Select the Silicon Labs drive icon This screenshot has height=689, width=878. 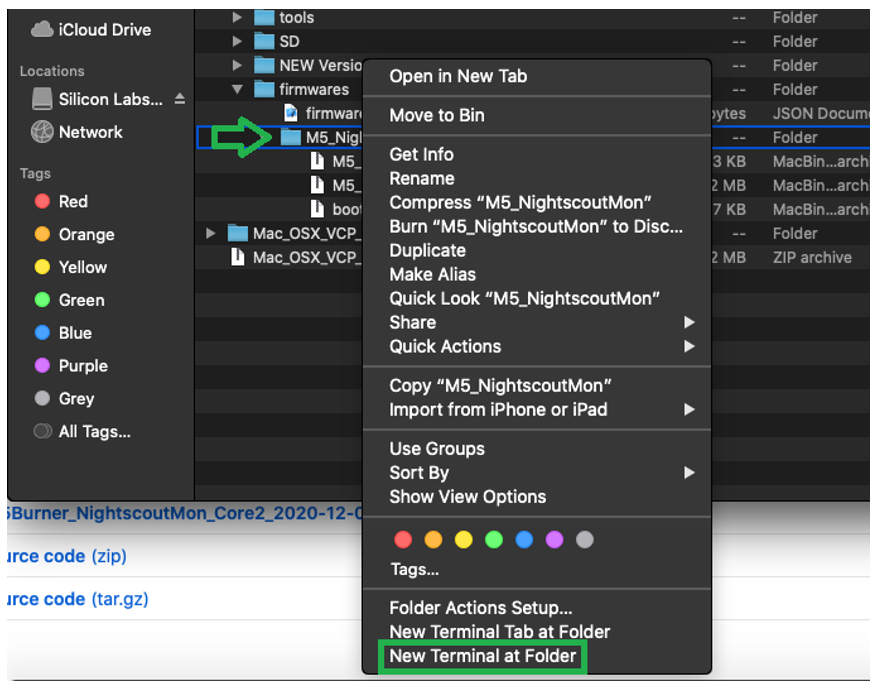tap(42, 99)
